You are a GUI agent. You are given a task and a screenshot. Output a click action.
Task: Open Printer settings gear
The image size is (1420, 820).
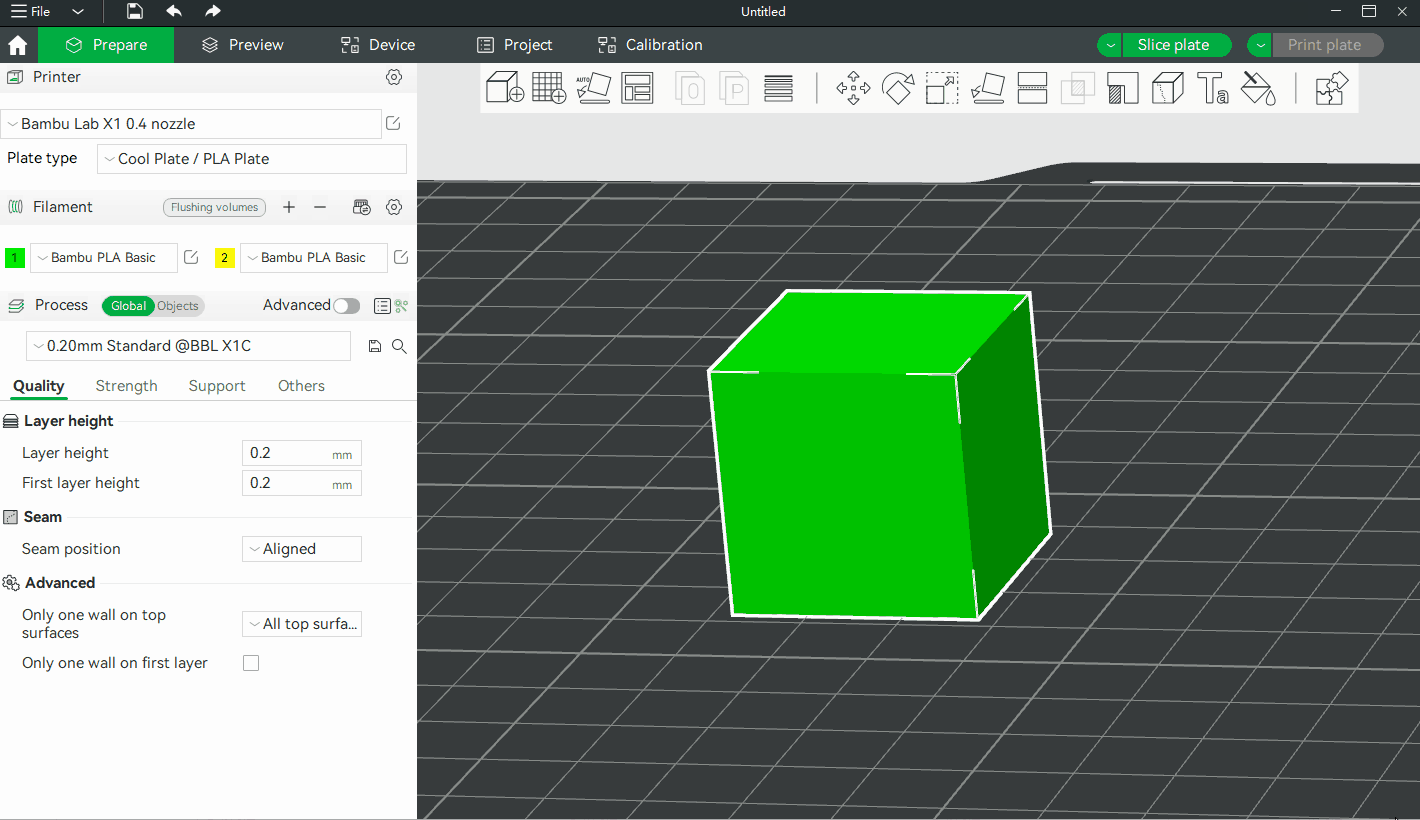(x=394, y=77)
